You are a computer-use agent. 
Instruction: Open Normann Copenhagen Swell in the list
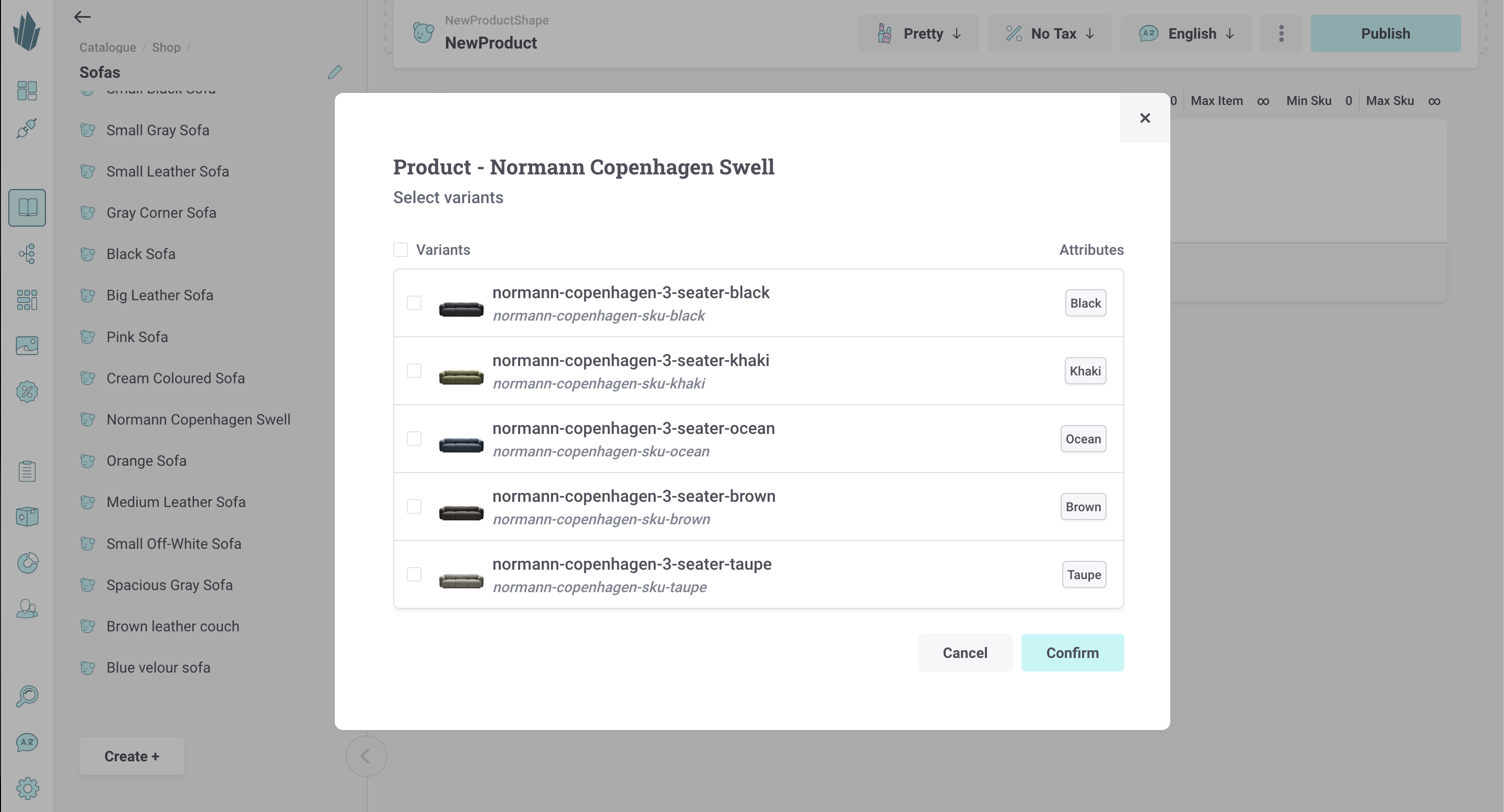pyautogui.click(x=198, y=419)
